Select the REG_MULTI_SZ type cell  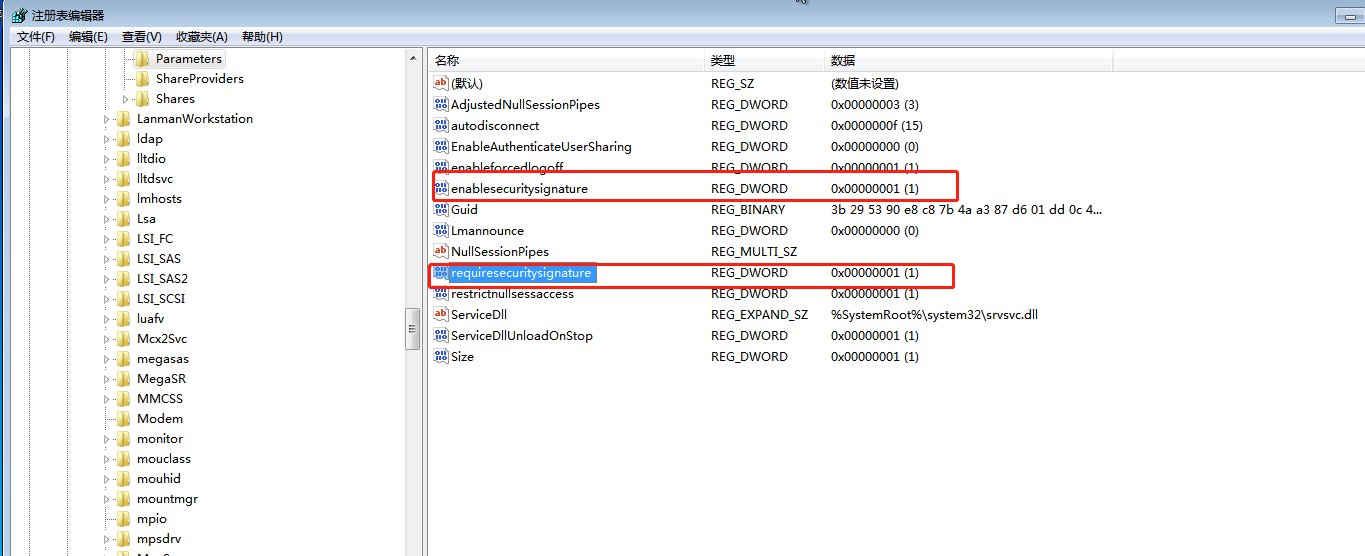(754, 251)
